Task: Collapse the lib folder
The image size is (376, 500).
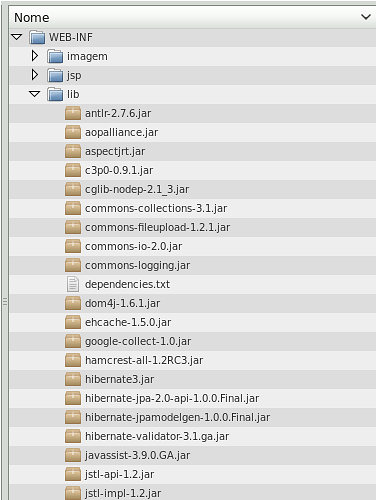Action: 35,94
